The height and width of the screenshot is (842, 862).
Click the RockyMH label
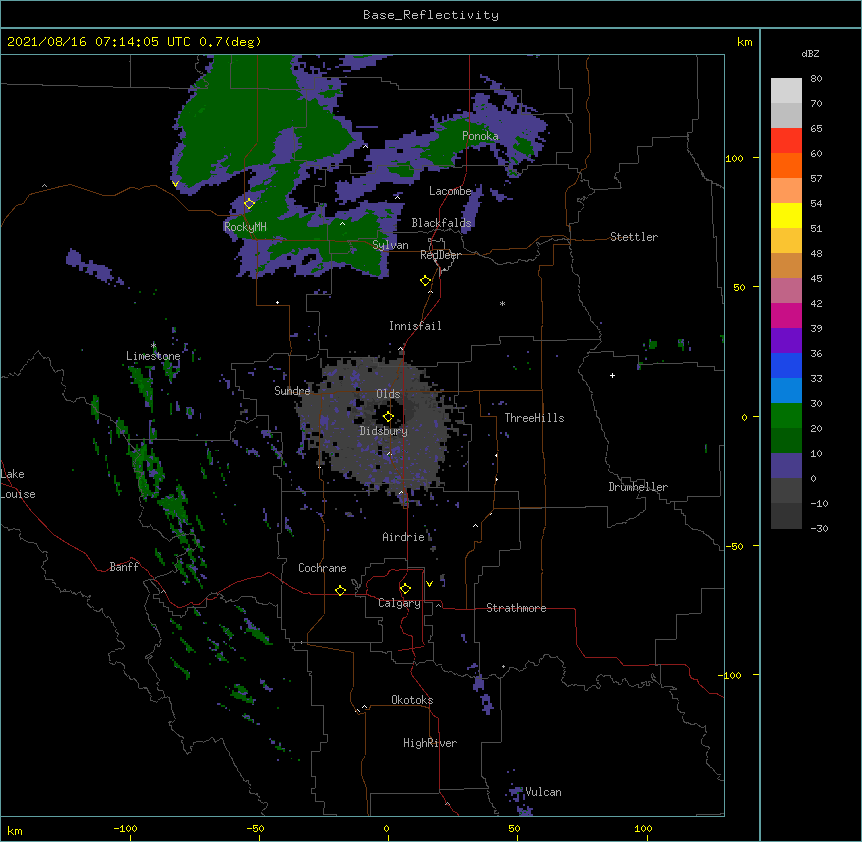pyautogui.click(x=245, y=227)
